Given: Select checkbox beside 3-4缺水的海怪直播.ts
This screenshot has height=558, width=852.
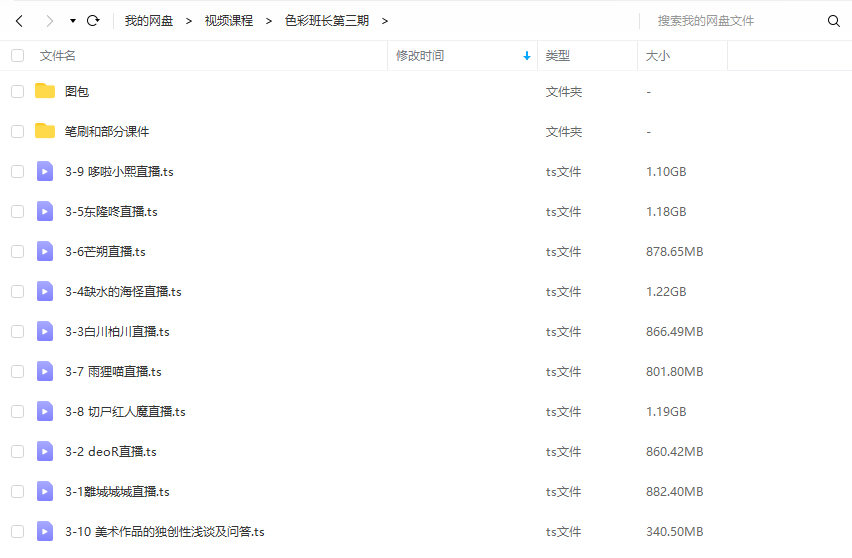Looking at the screenshot, I should click(17, 291).
